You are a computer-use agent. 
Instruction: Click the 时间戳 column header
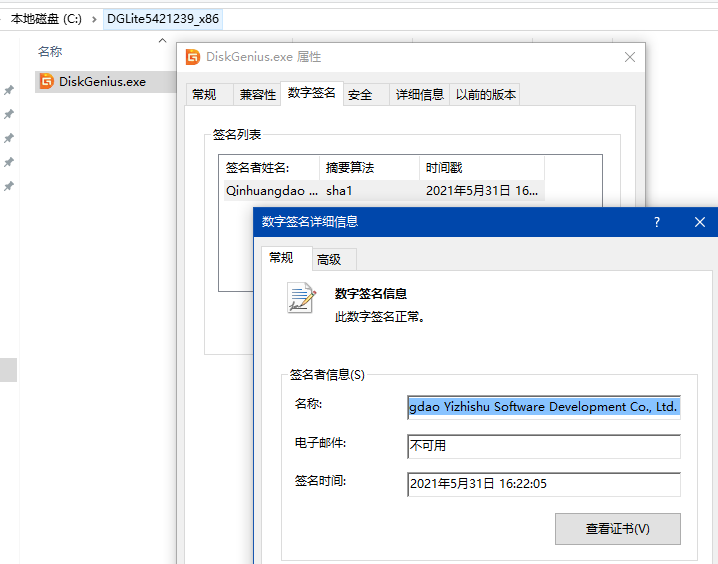coord(482,168)
